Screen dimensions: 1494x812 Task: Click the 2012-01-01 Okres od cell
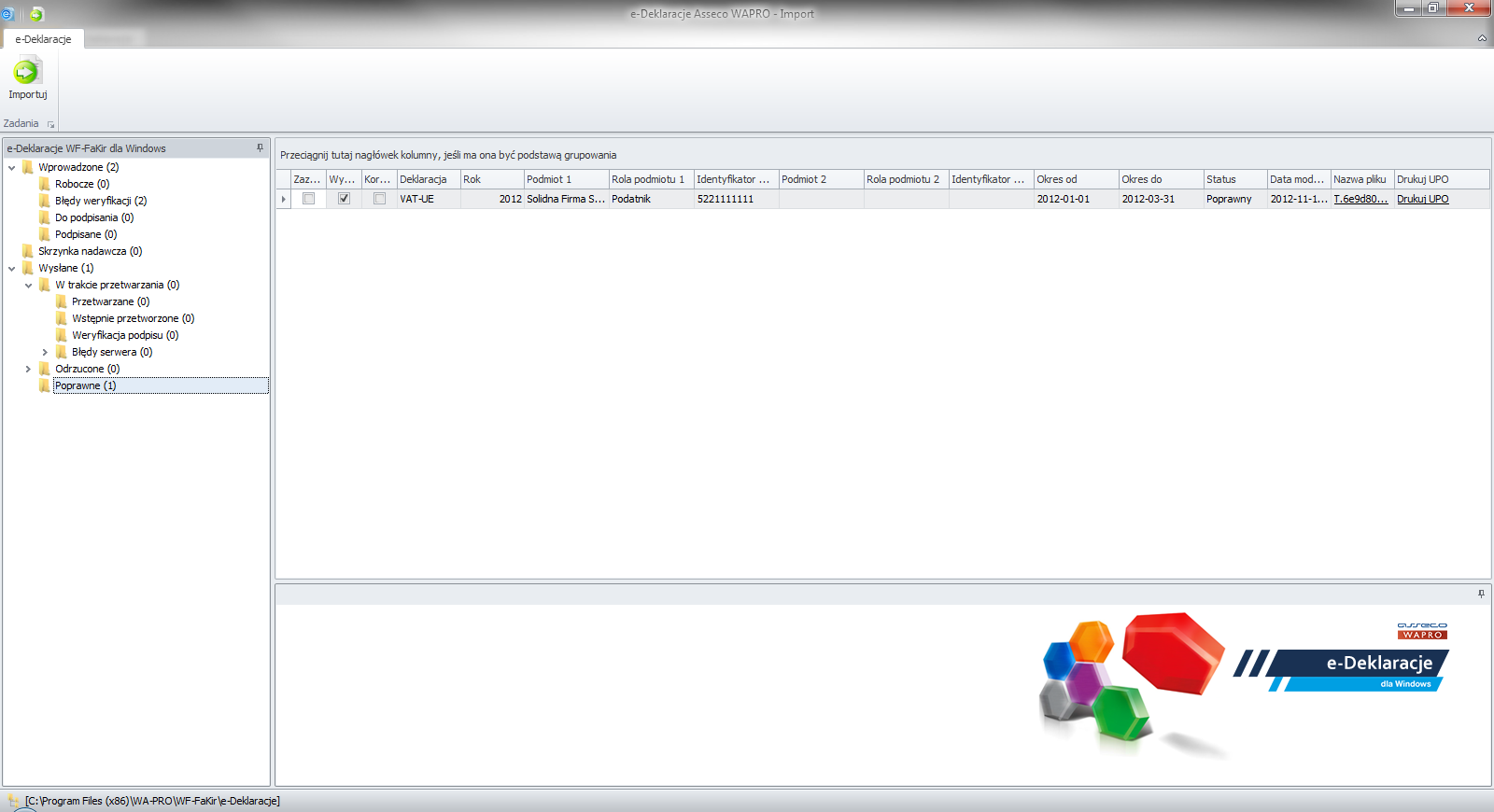coord(1076,199)
